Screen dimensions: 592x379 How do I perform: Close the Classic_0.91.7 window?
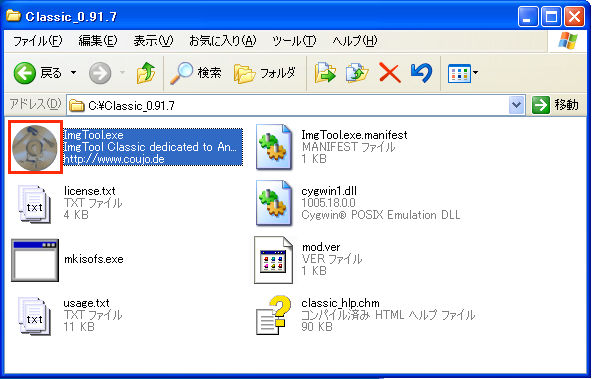[x=574, y=17]
